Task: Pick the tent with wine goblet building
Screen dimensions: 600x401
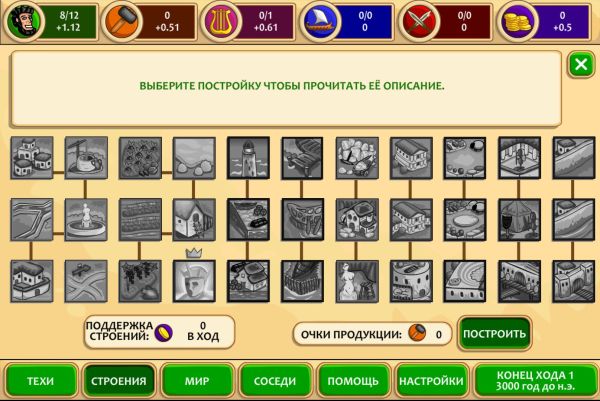Action: coord(519,220)
